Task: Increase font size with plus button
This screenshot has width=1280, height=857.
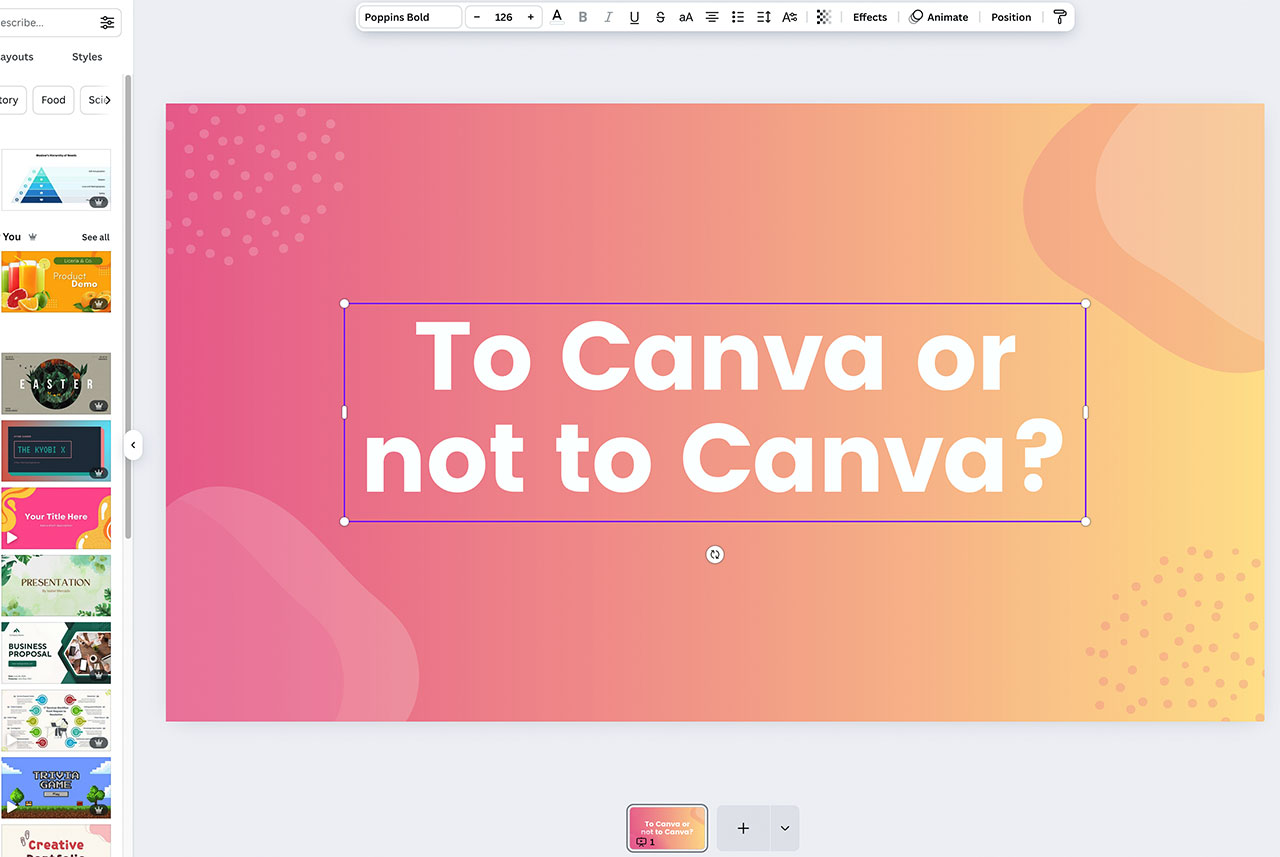Action: pyautogui.click(x=531, y=17)
